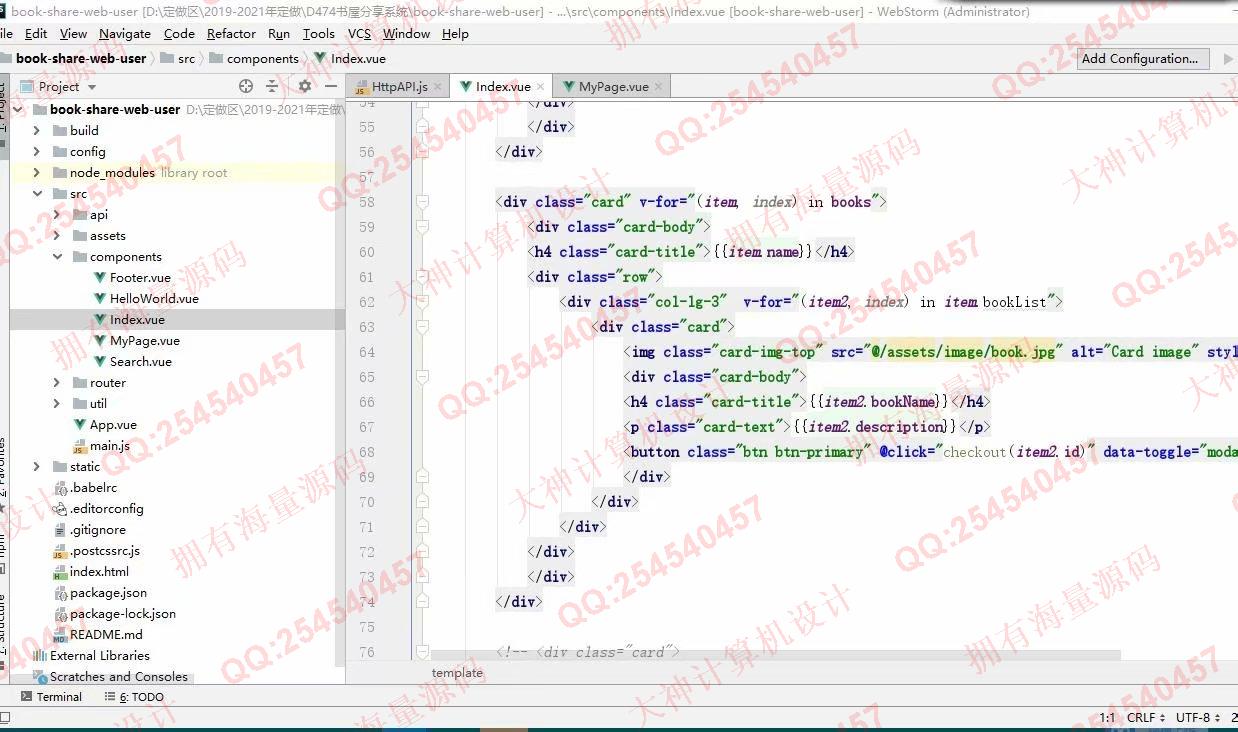Click the src breadcrumb in navigation bar
1238x732 pixels.
[178, 59]
